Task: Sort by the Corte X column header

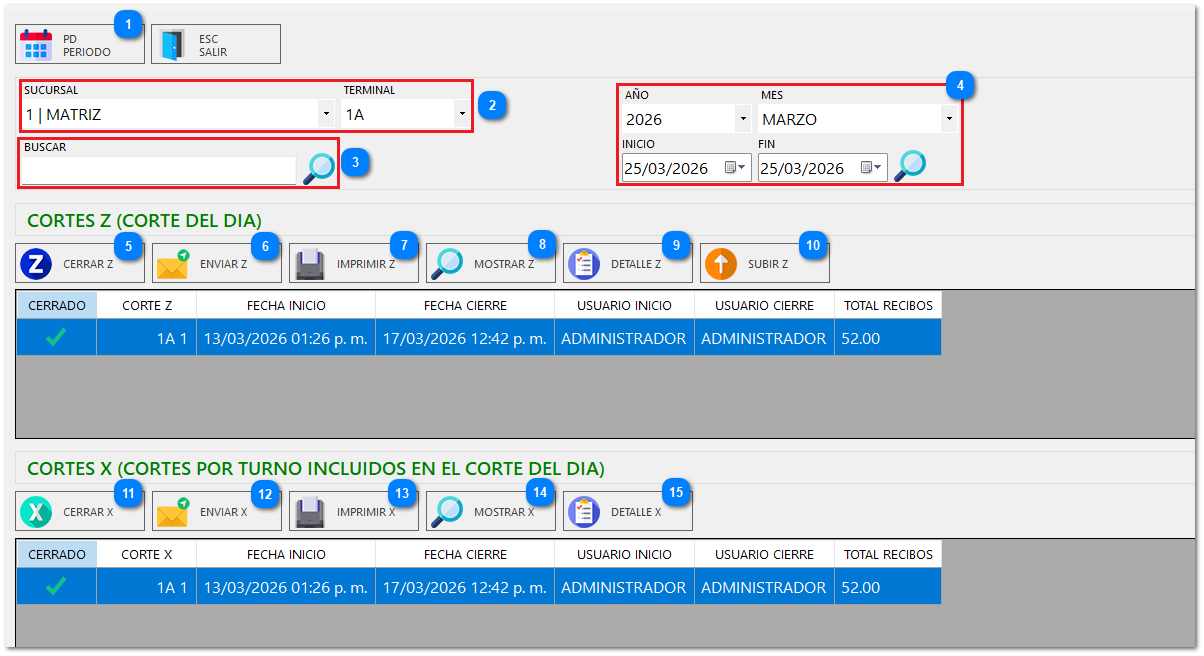Action: [x=147, y=554]
